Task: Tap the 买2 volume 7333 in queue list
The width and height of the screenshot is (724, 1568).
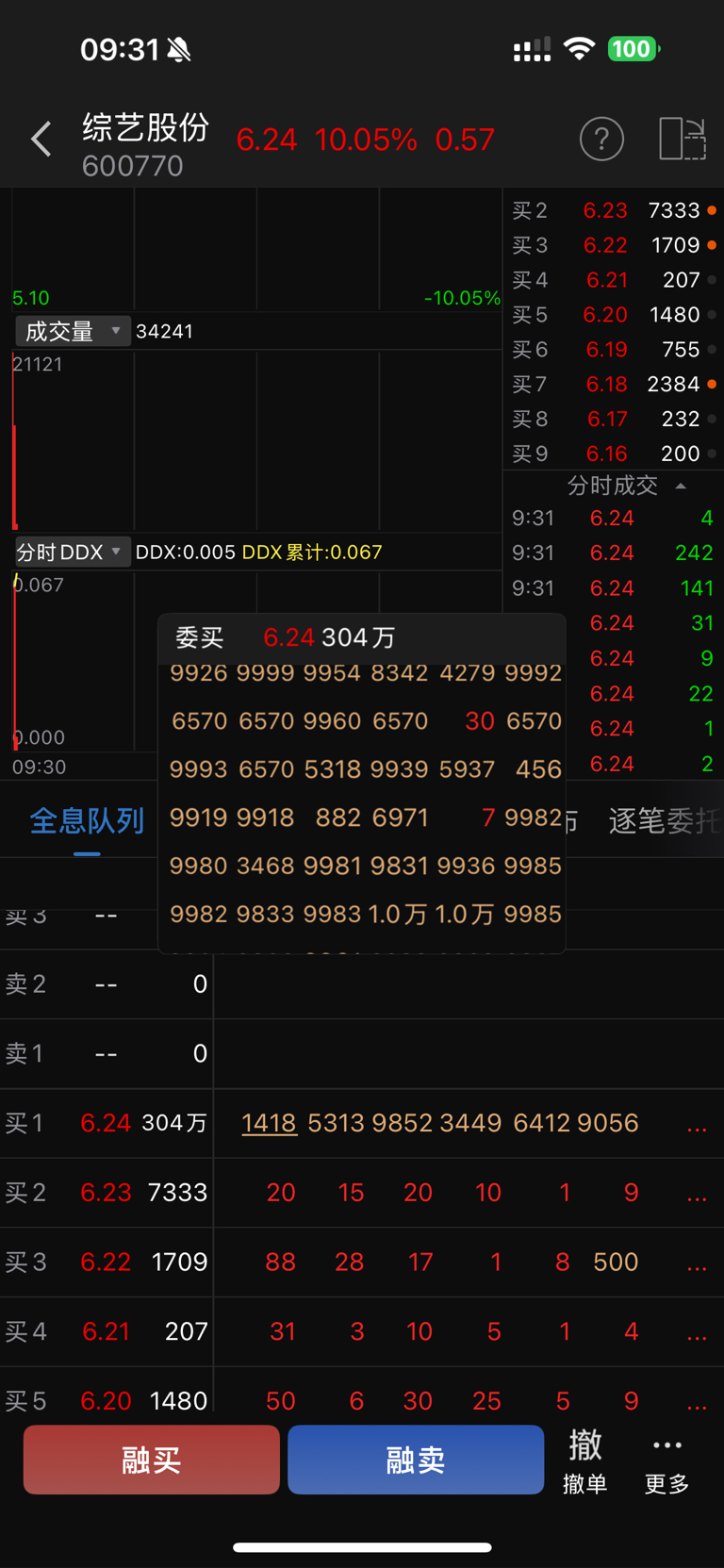Action: click(x=177, y=1193)
